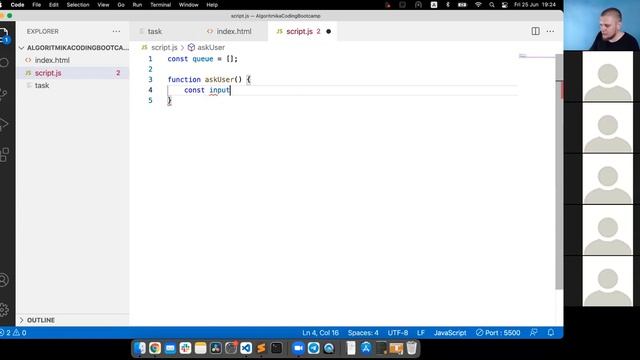Open editor More Actions ellipsis
The image size is (640, 360).
(550, 31)
